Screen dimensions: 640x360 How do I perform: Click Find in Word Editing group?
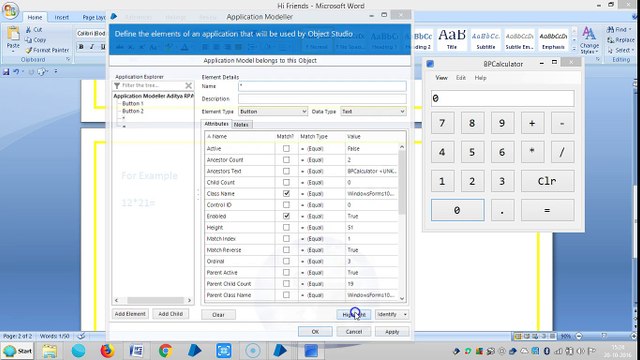tap(618, 29)
